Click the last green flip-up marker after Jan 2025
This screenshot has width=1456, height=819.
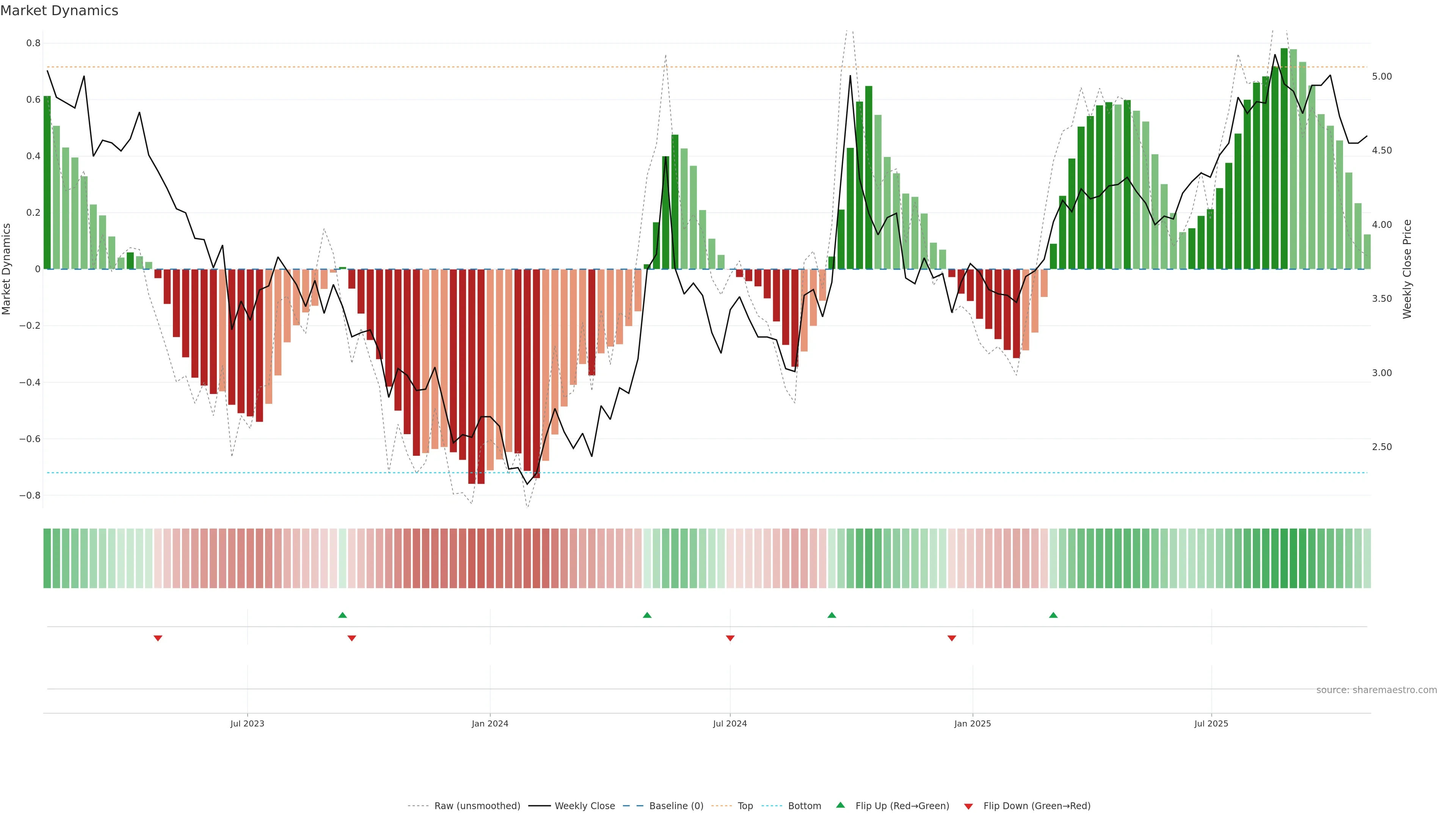pyautogui.click(x=1053, y=615)
